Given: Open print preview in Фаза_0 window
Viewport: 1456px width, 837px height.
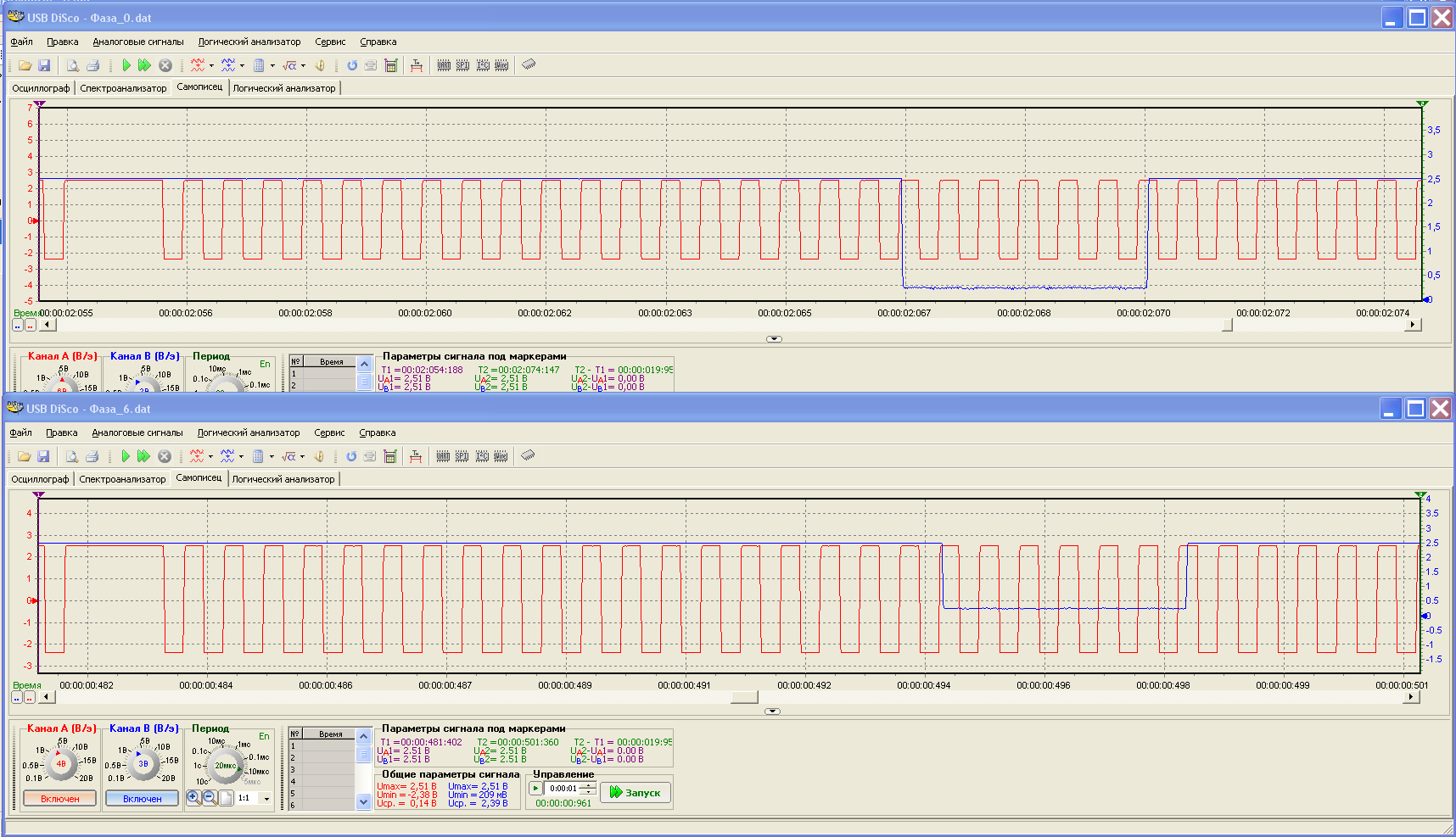Looking at the screenshot, I should coord(73,65).
